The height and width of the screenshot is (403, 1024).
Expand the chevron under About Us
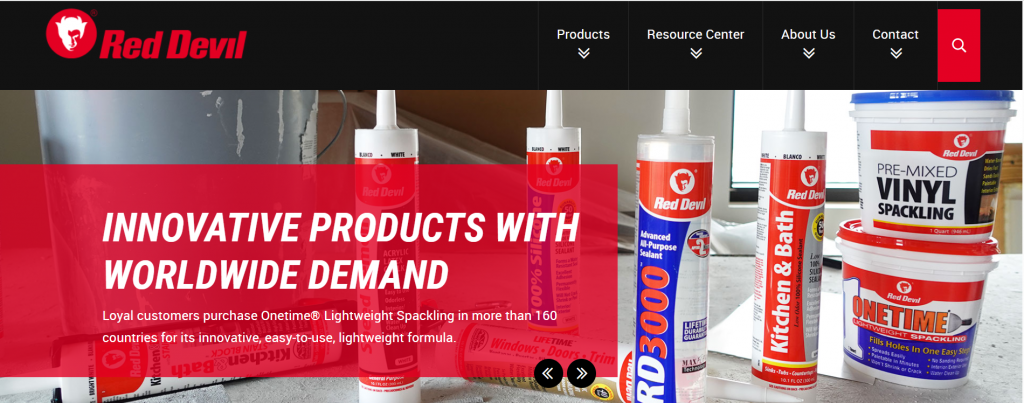coord(808,54)
